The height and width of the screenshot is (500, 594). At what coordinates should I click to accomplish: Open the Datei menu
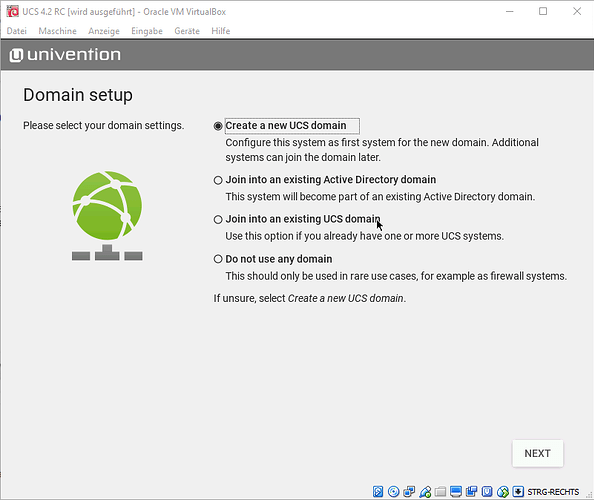coord(17,31)
